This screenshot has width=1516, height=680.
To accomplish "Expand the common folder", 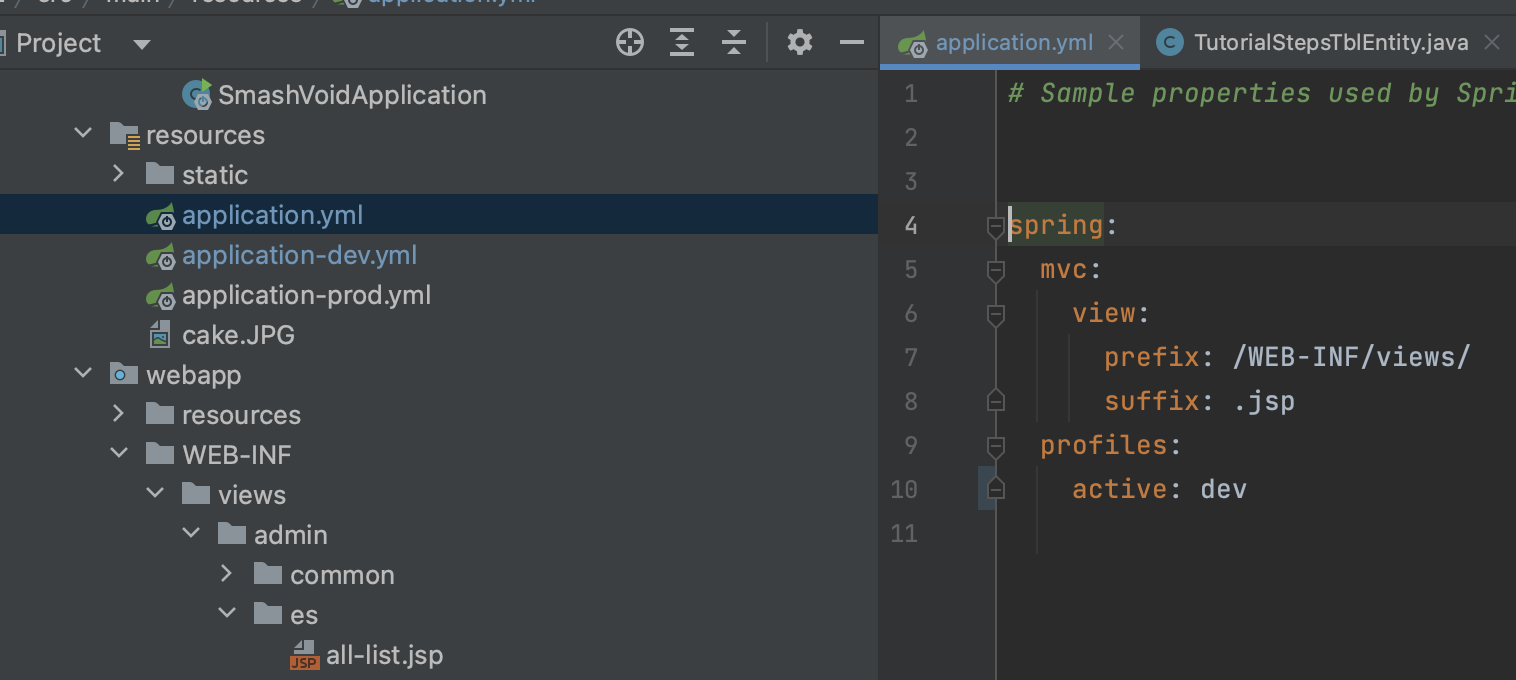I will tap(227, 574).
